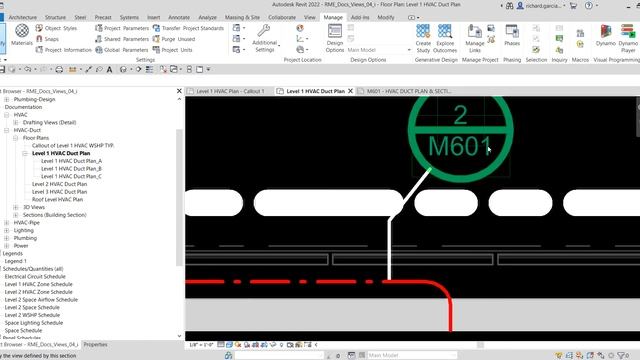Select Roof Level HVAC Plan view
Viewport: 640px width, 360px height.
point(57,200)
